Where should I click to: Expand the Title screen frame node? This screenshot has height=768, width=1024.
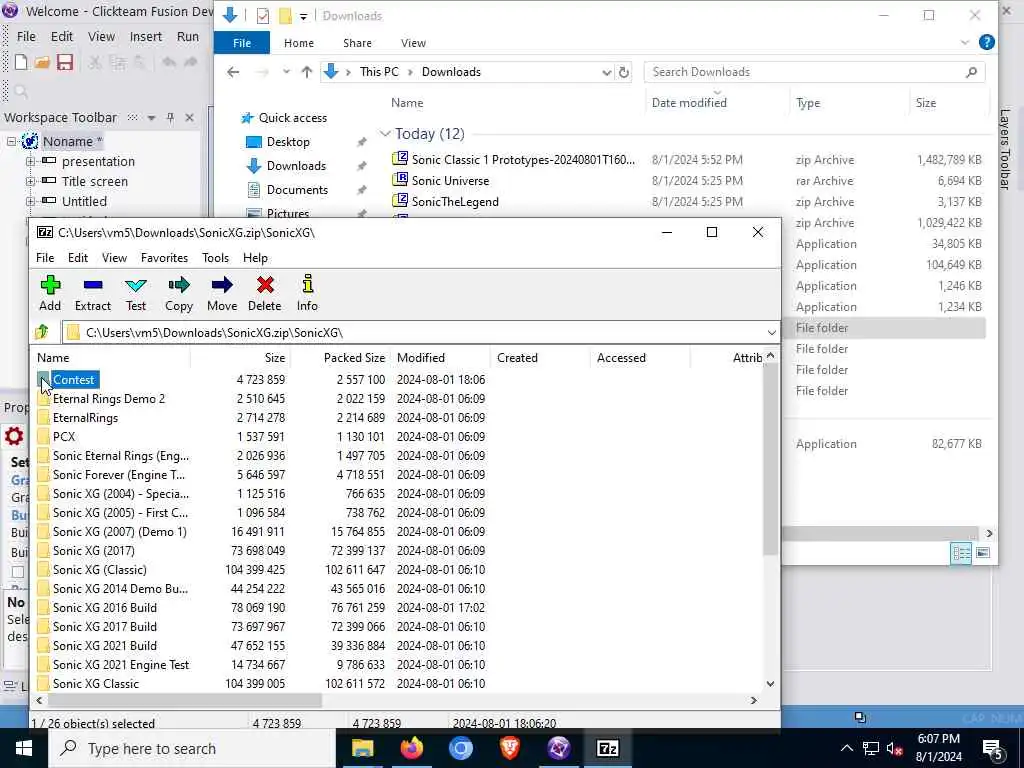pos(31,182)
